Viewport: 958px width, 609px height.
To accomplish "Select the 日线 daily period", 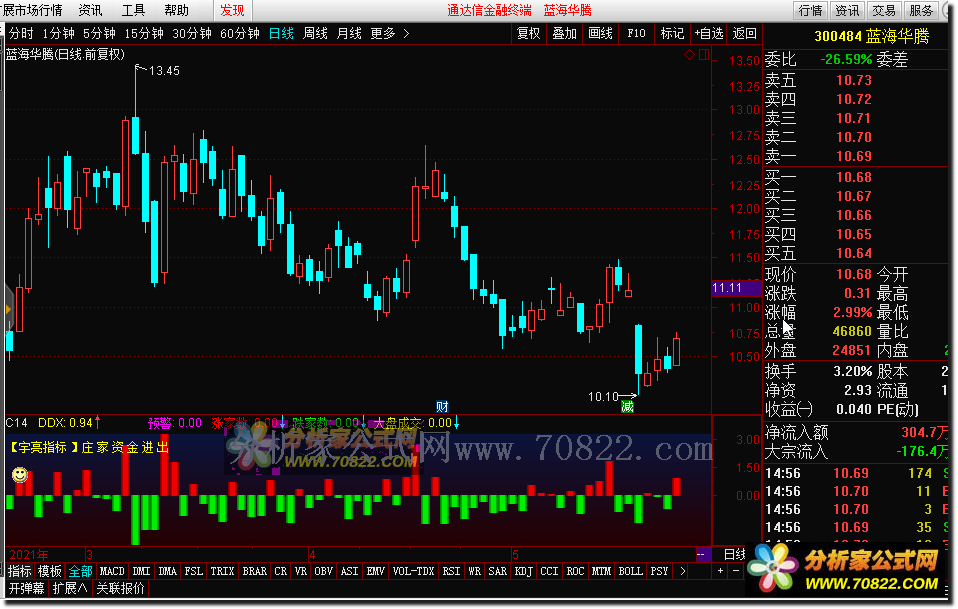I will point(282,34).
